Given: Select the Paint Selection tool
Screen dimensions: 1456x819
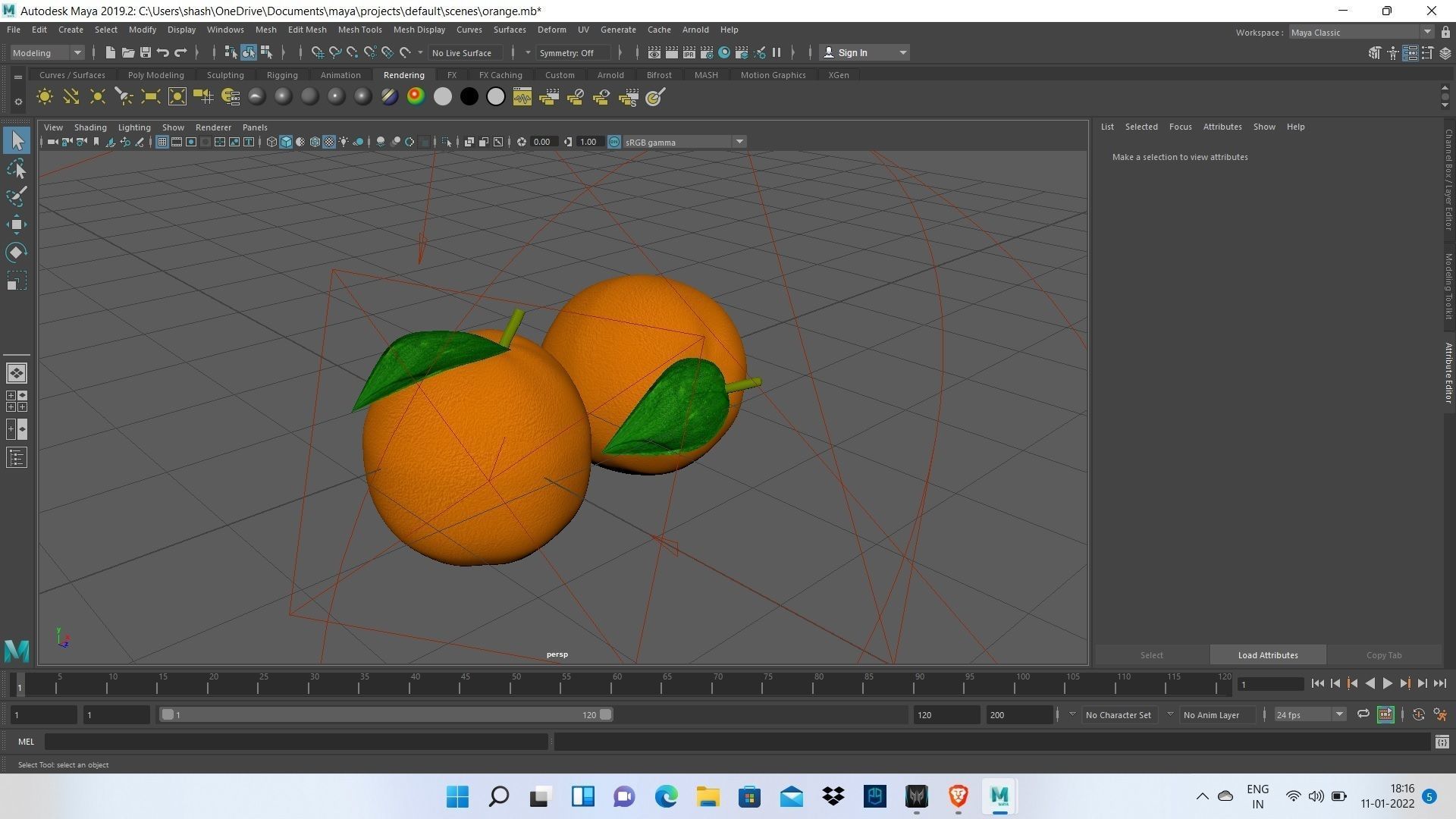Looking at the screenshot, I should click(x=17, y=196).
